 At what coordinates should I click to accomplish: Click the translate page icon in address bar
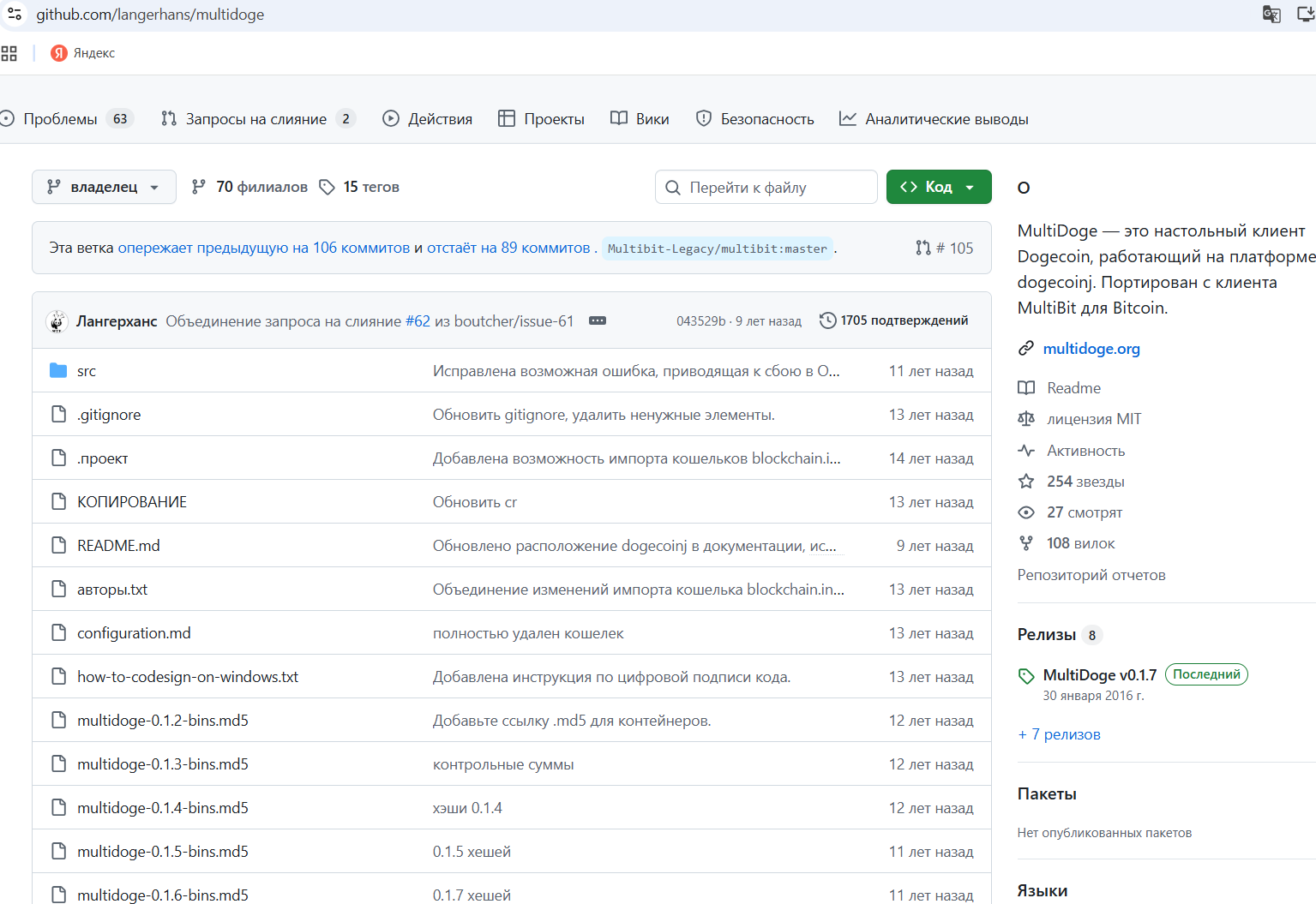tap(1271, 14)
